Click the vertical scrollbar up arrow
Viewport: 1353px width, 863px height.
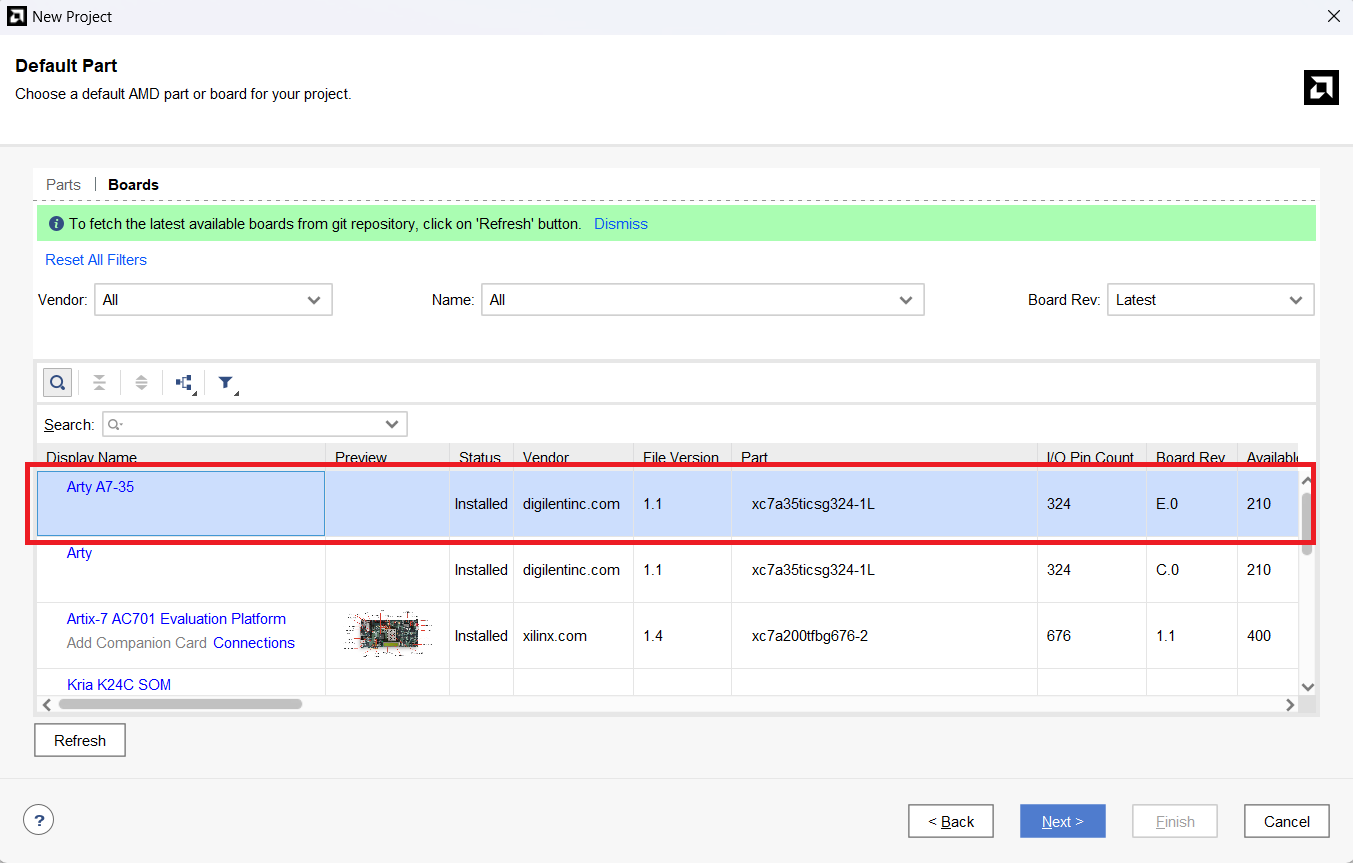pos(1307,481)
